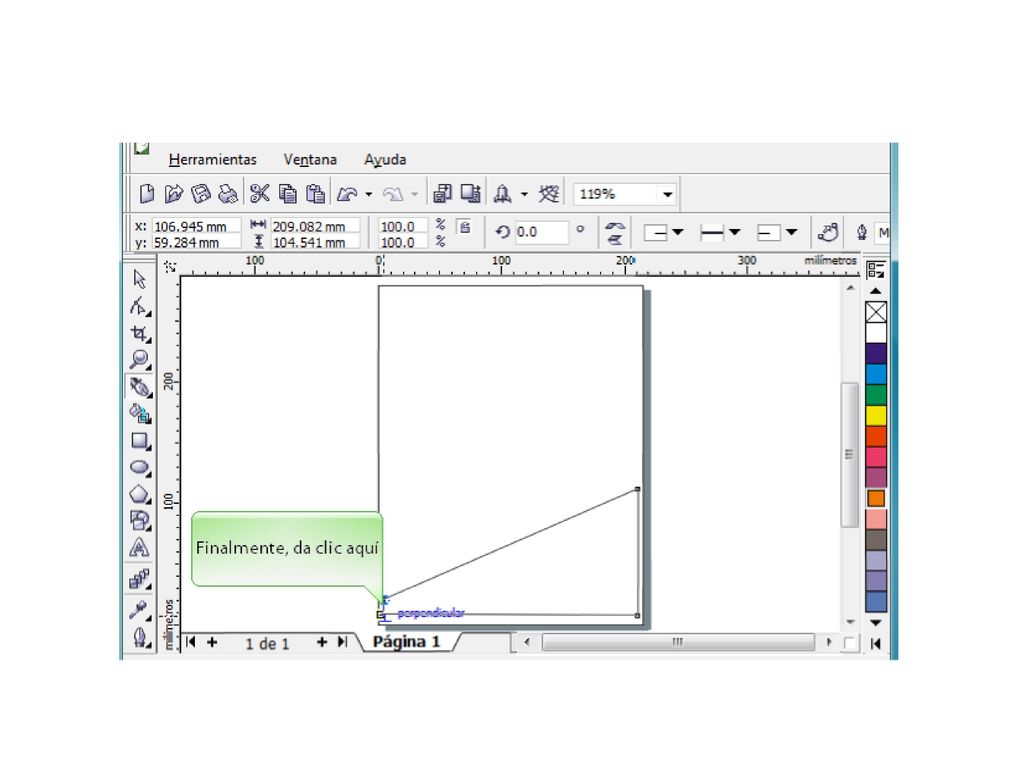Click the Paste clipboard icon
1024x768 pixels.
(315, 194)
